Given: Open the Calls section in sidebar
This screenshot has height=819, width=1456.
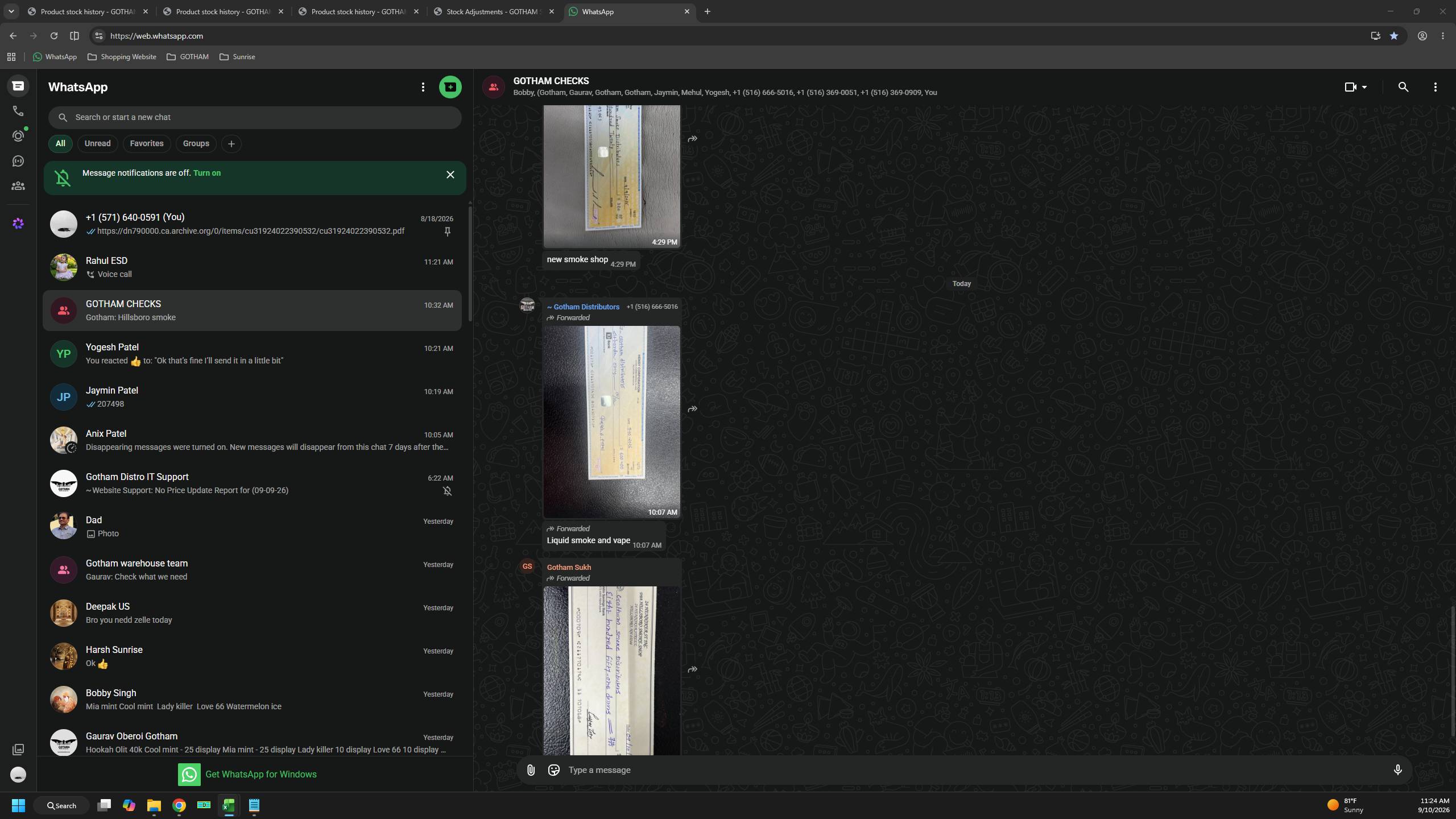Looking at the screenshot, I should pyautogui.click(x=18, y=111).
